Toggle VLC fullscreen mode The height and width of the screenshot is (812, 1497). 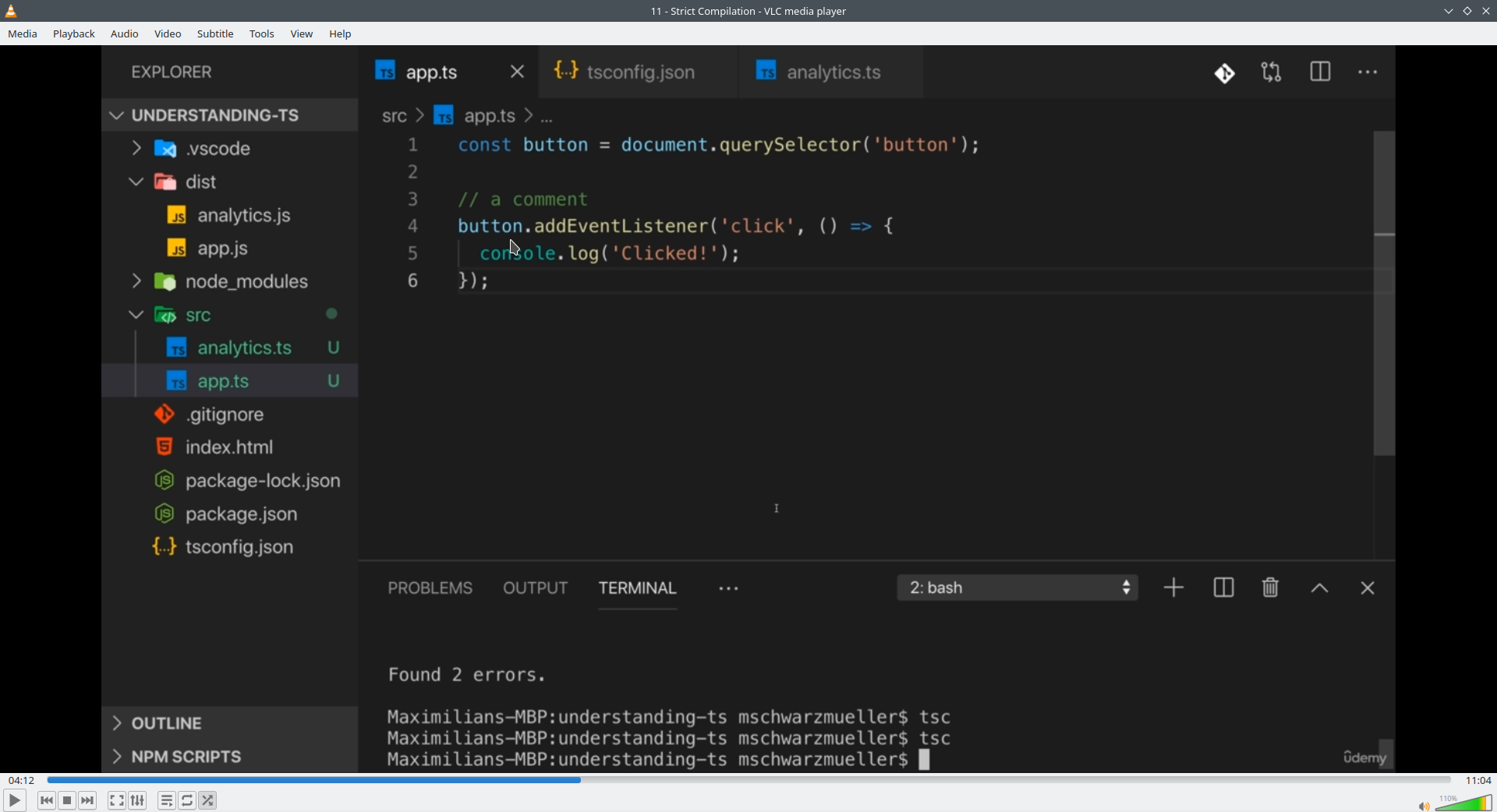(x=117, y=801)
